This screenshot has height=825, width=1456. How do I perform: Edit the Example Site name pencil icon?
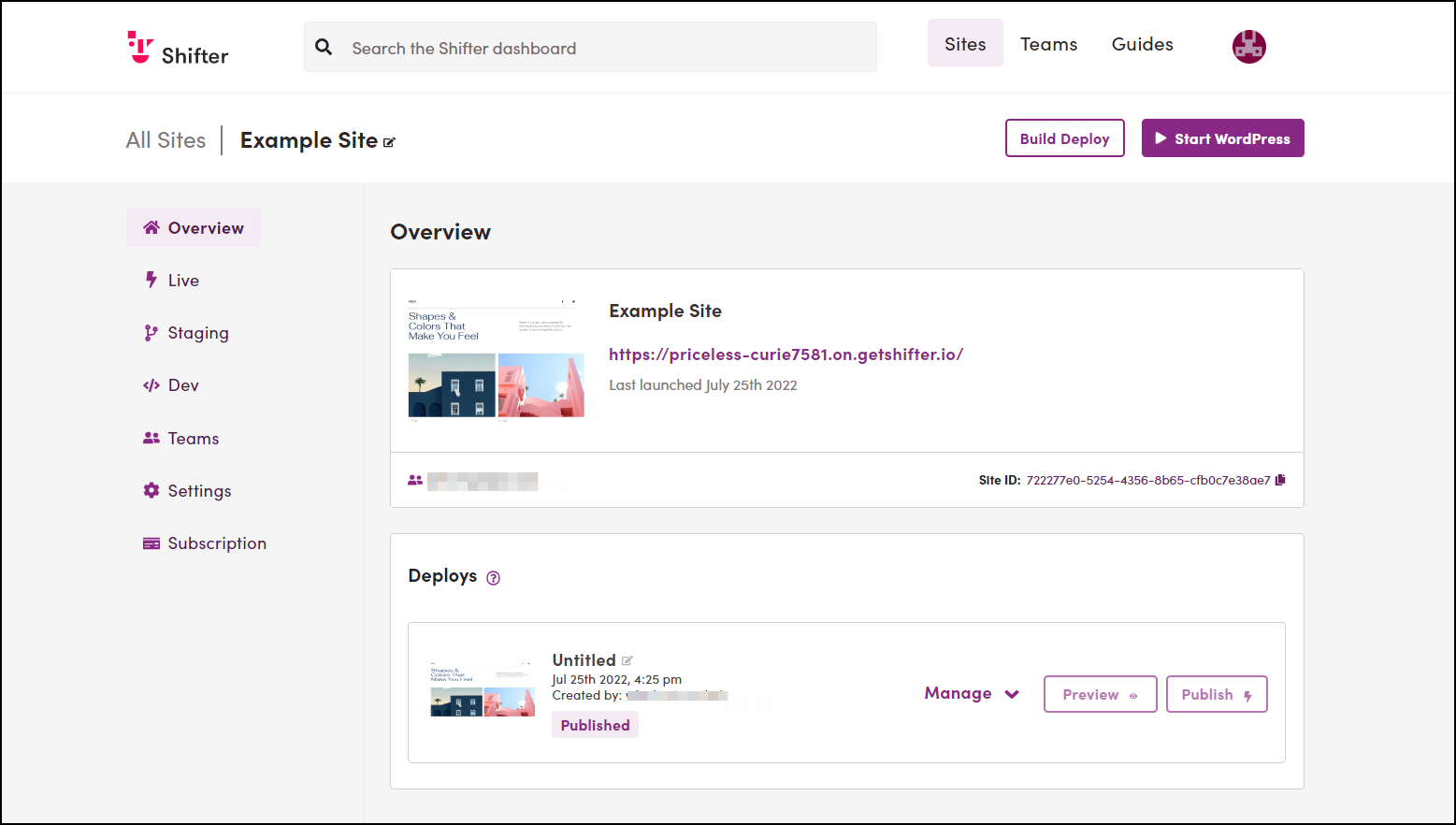(389, 142)
